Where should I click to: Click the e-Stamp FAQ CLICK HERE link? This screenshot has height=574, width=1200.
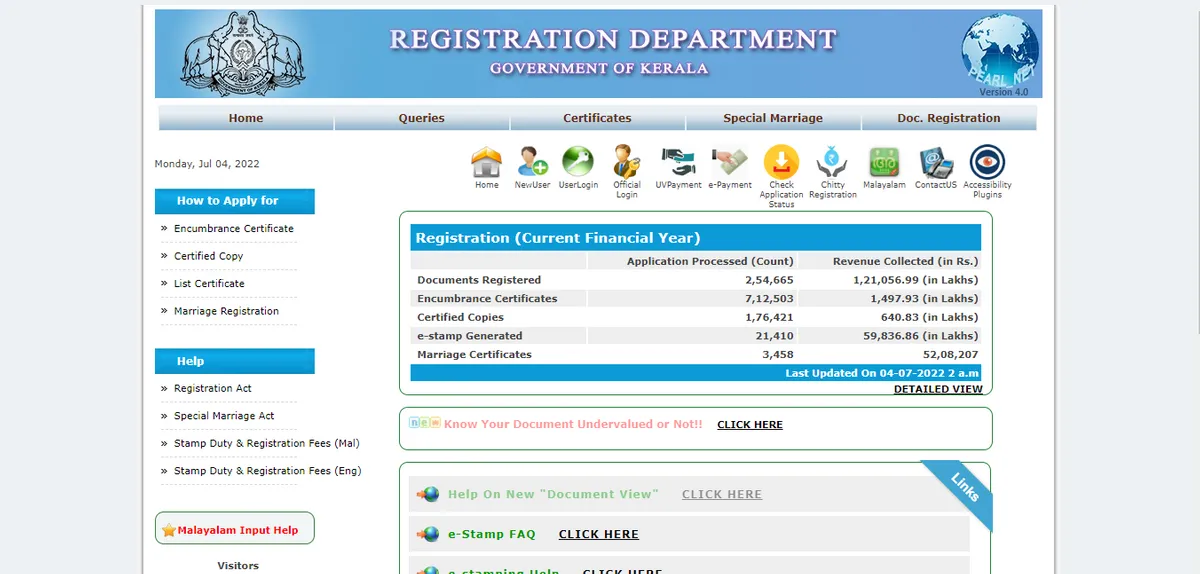coord(598,535)
